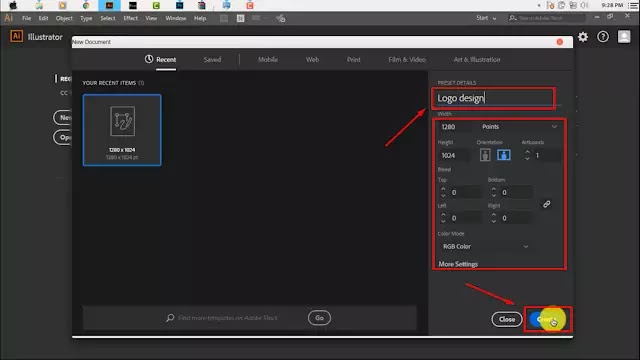The height and width of the screenshot is (360, 640).
Task: Open the Object menu
Action: [64, 18]
